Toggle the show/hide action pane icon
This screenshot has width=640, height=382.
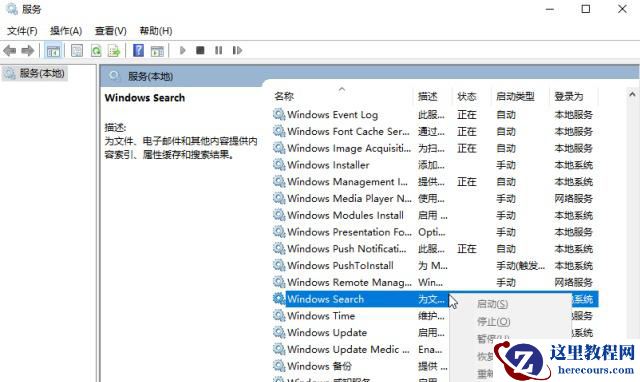[x=157, y=51]
